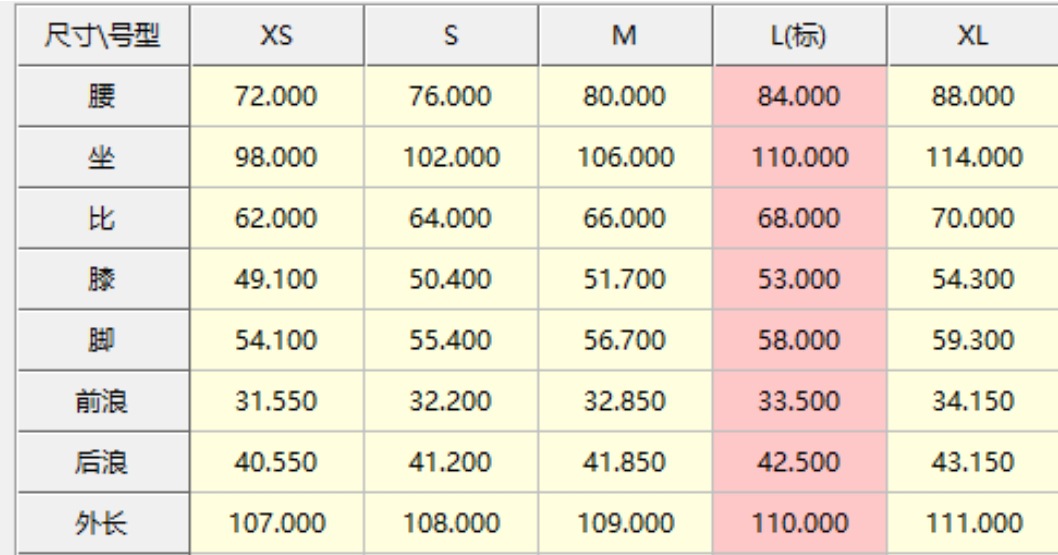Select the 后浪 cell showing 41.850
This screenshot has width=1058, height=555.
[625, 462]
